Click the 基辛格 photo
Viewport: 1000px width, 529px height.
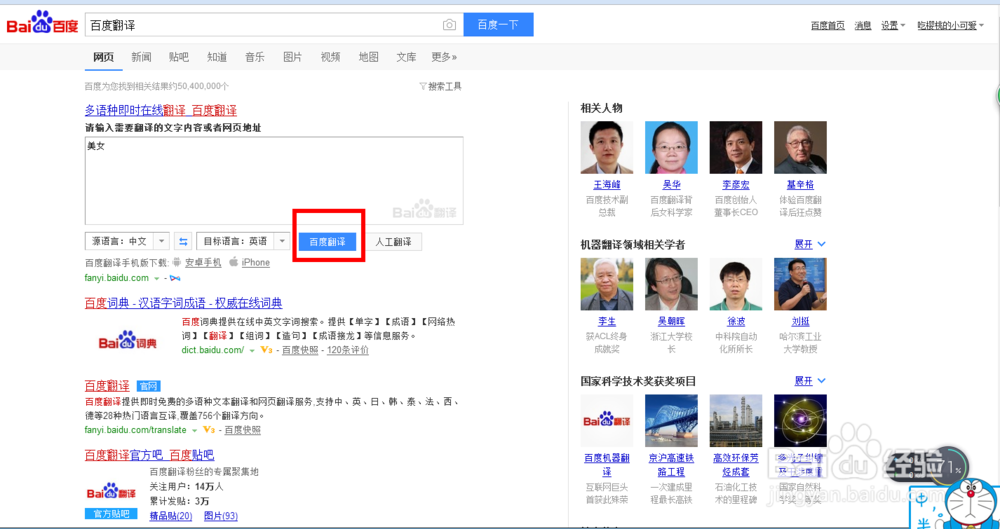800,147
